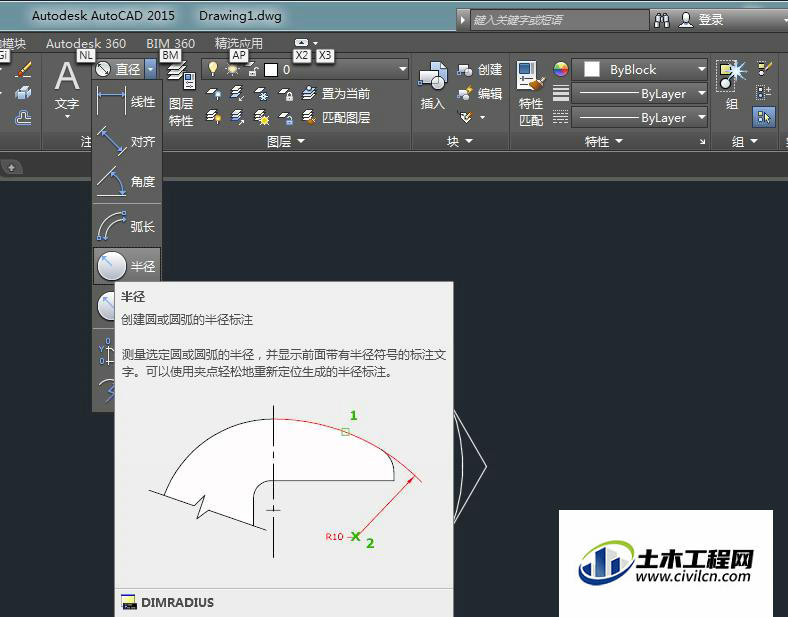Click the drawing tab arrow button
This screenshot has width=788, height=617.
click(x=11, y=167)
